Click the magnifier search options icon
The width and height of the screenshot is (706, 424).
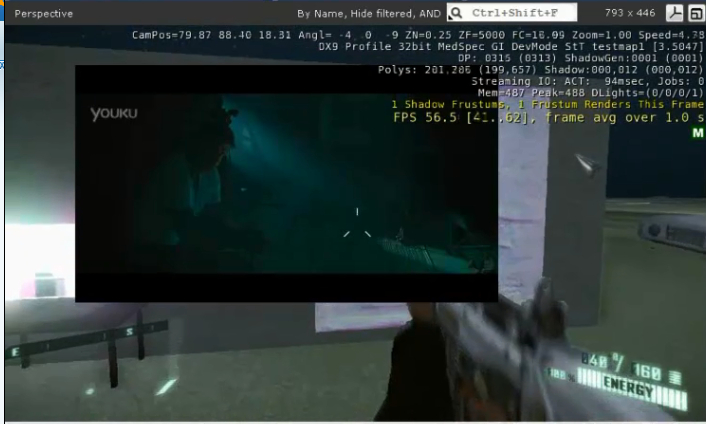tap(456, 13)
